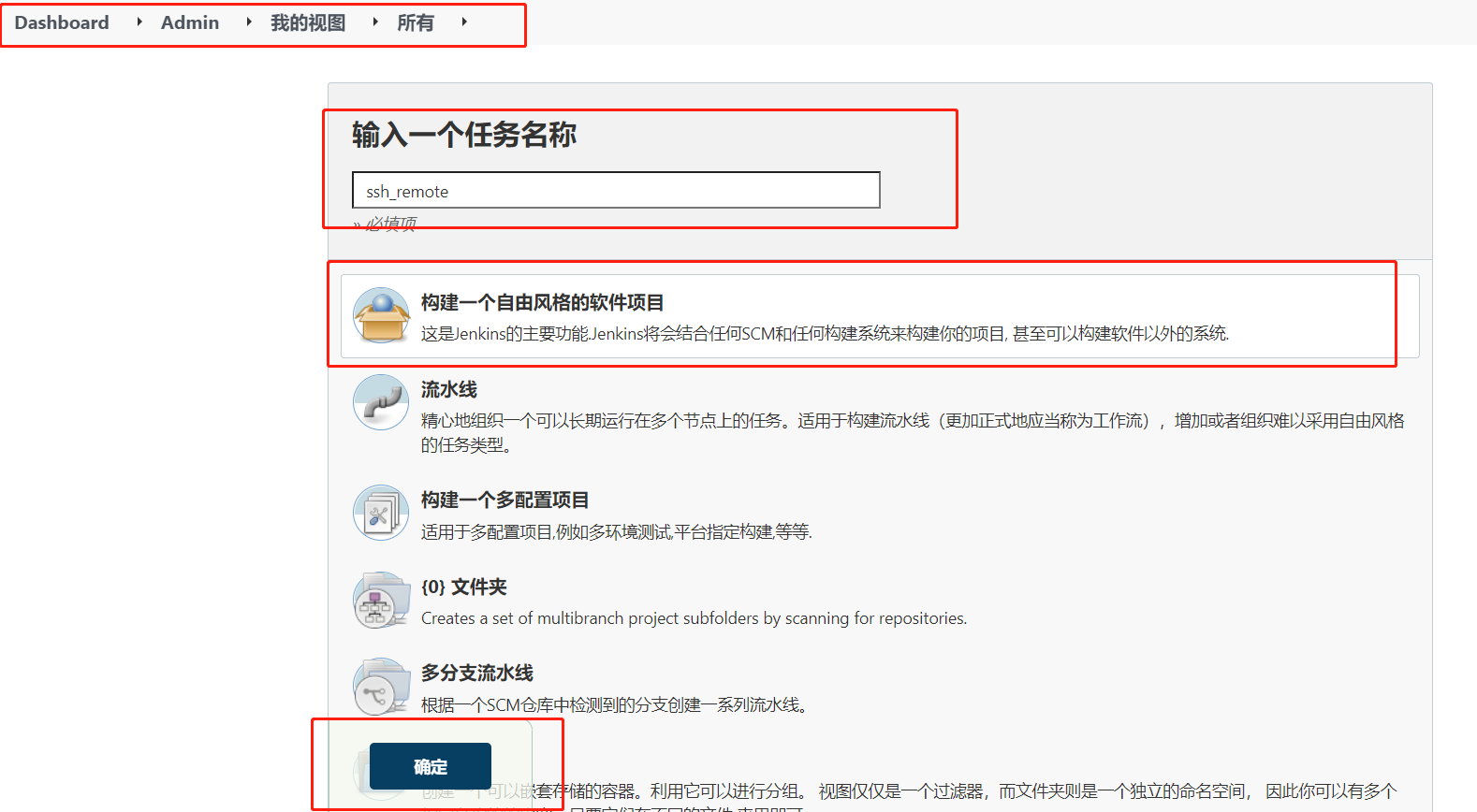Click the heading 输入一个任务名称

pyautogui.click(x=464, y=135)
